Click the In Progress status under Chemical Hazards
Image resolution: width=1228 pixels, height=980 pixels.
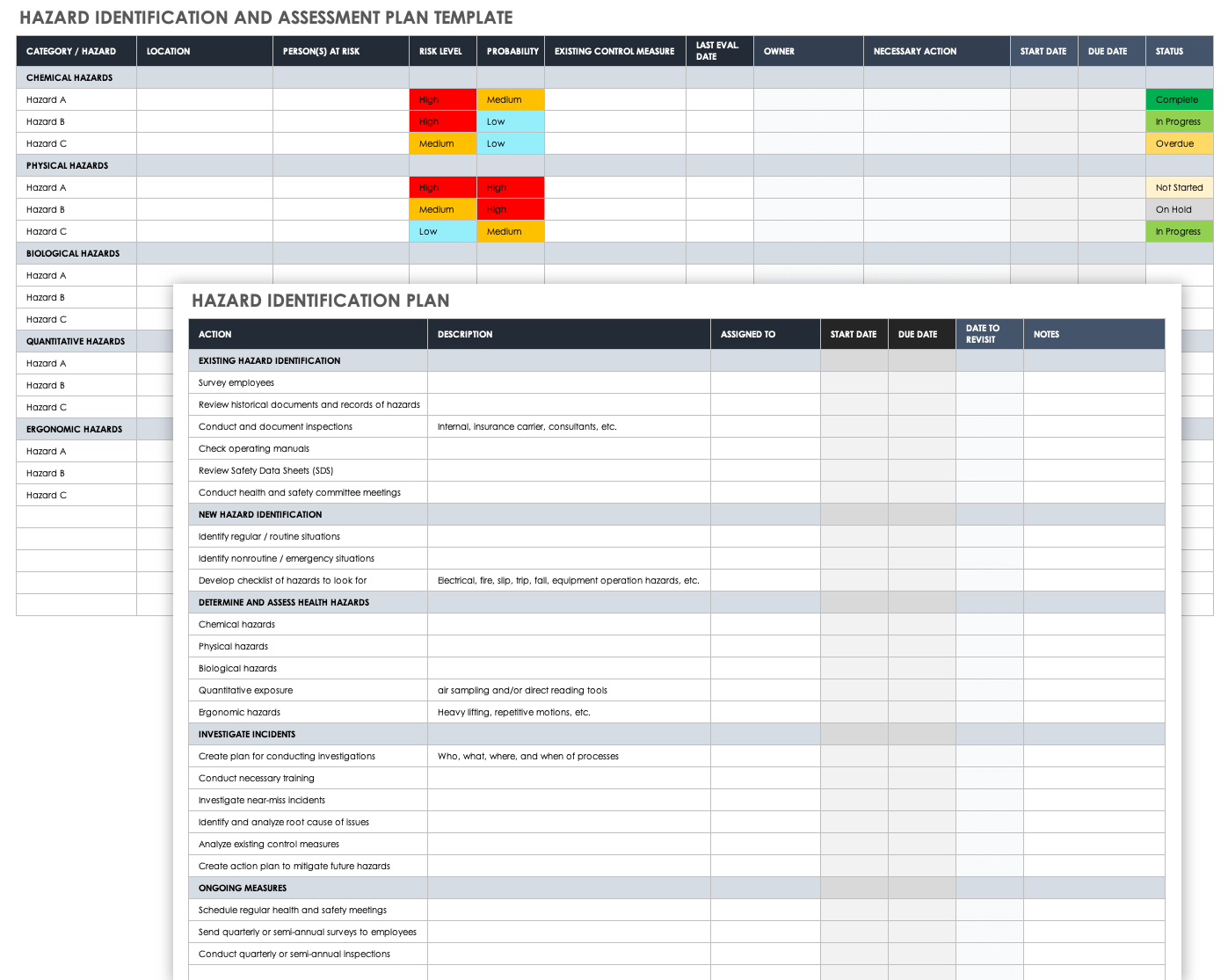(1178, 121)
